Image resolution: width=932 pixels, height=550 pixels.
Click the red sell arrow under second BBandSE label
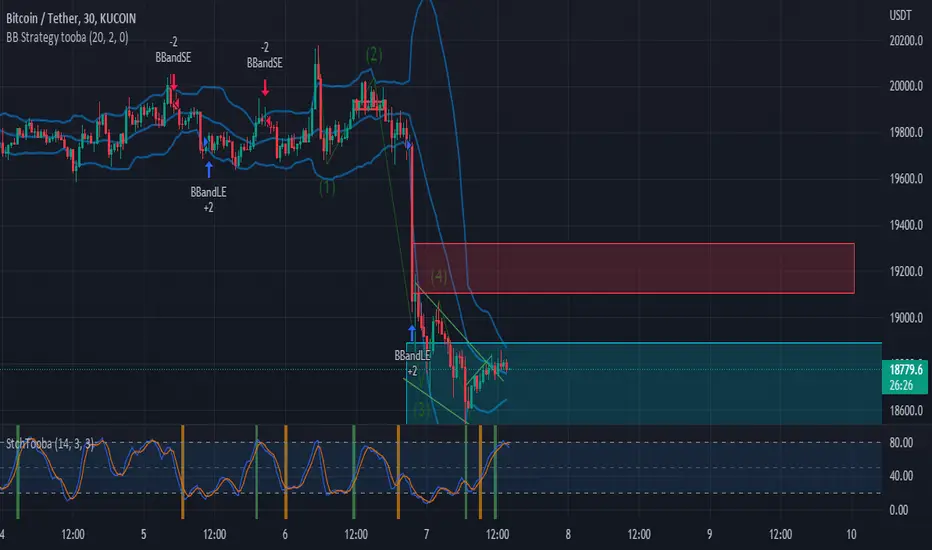click(265, 89)
